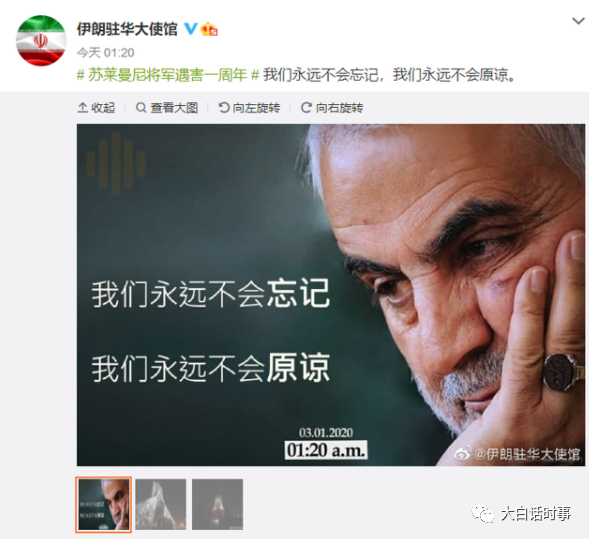Click the 收起 upward arrow icon
Screen dimensions: 589x539
[x=82, y=108]
